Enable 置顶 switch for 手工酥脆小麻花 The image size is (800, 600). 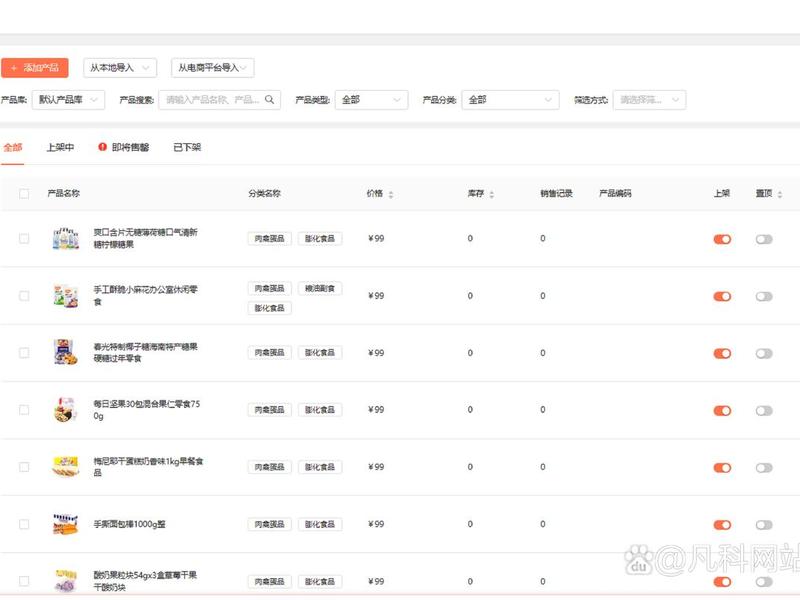[x=764, y=296]
